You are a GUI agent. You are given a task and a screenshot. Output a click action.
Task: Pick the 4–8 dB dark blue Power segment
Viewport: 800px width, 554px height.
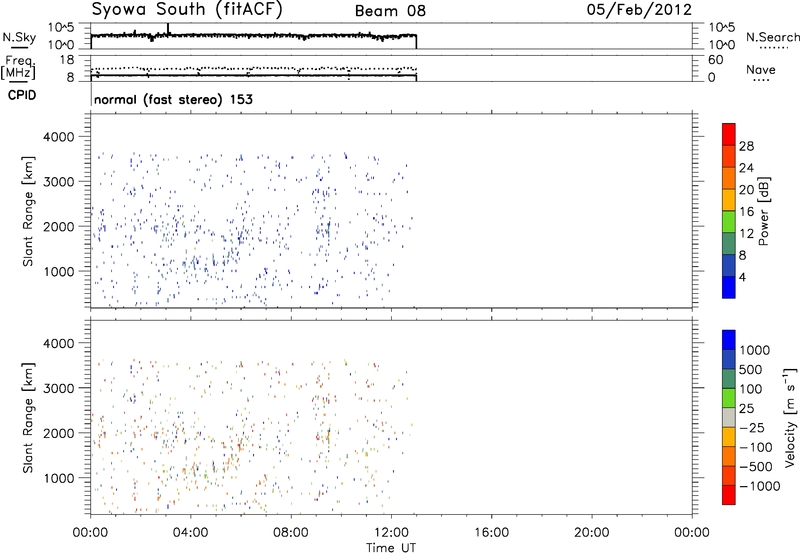click(729, 266)
